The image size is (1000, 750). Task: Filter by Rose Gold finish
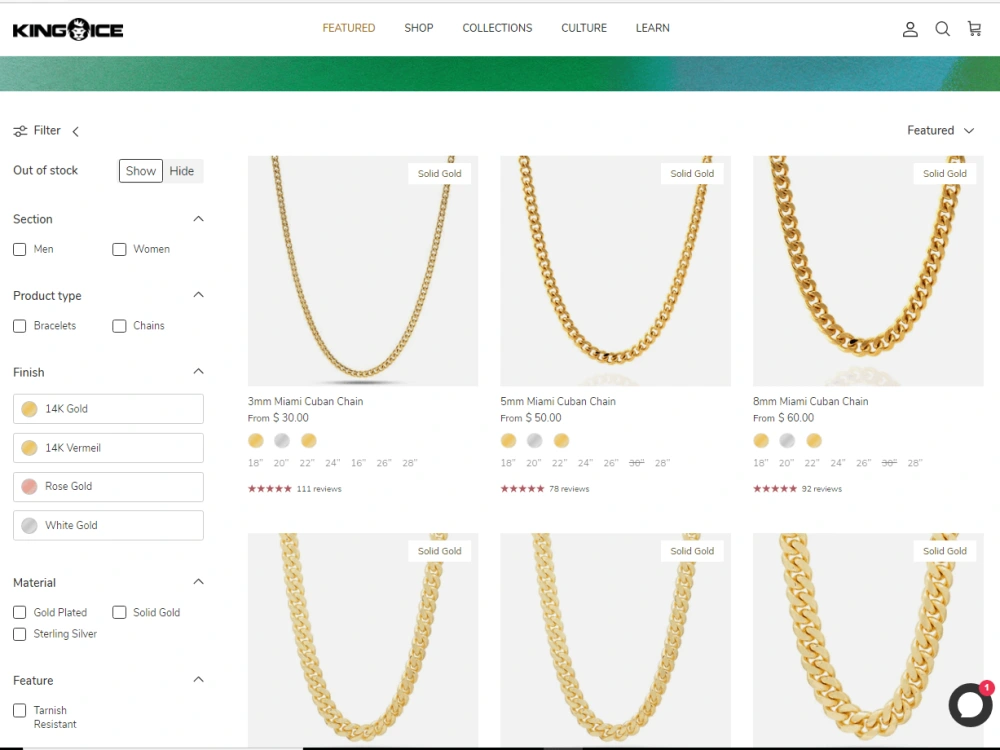(x=108, y=487)
